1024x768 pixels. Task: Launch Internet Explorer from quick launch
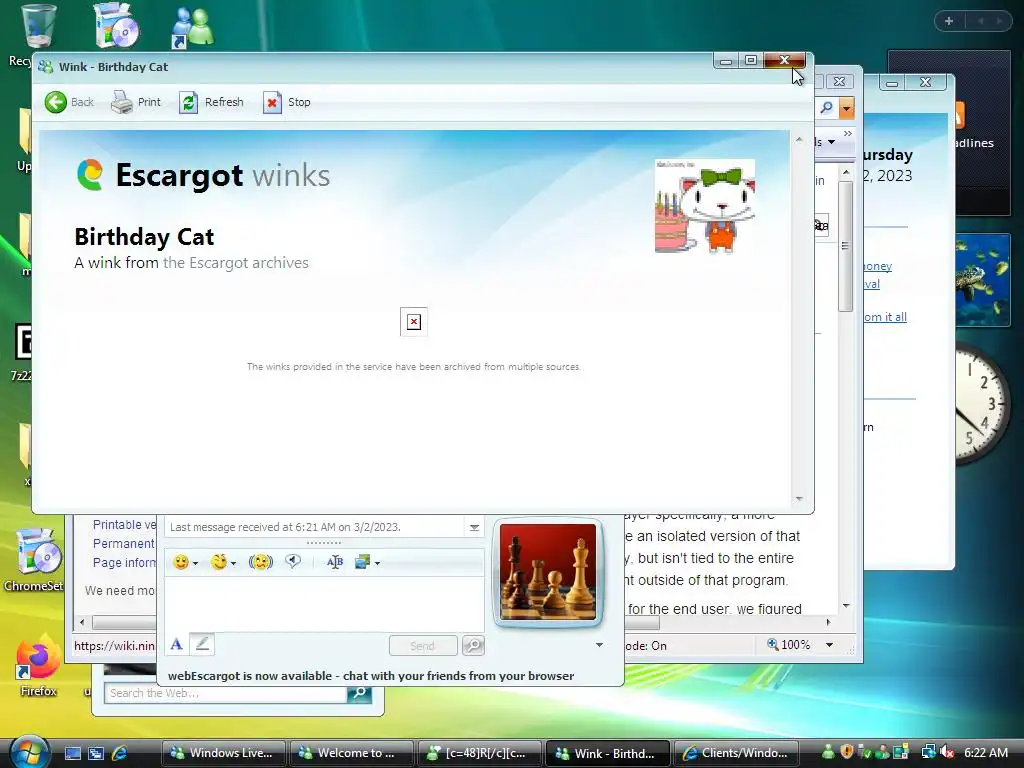click(120, 753)
